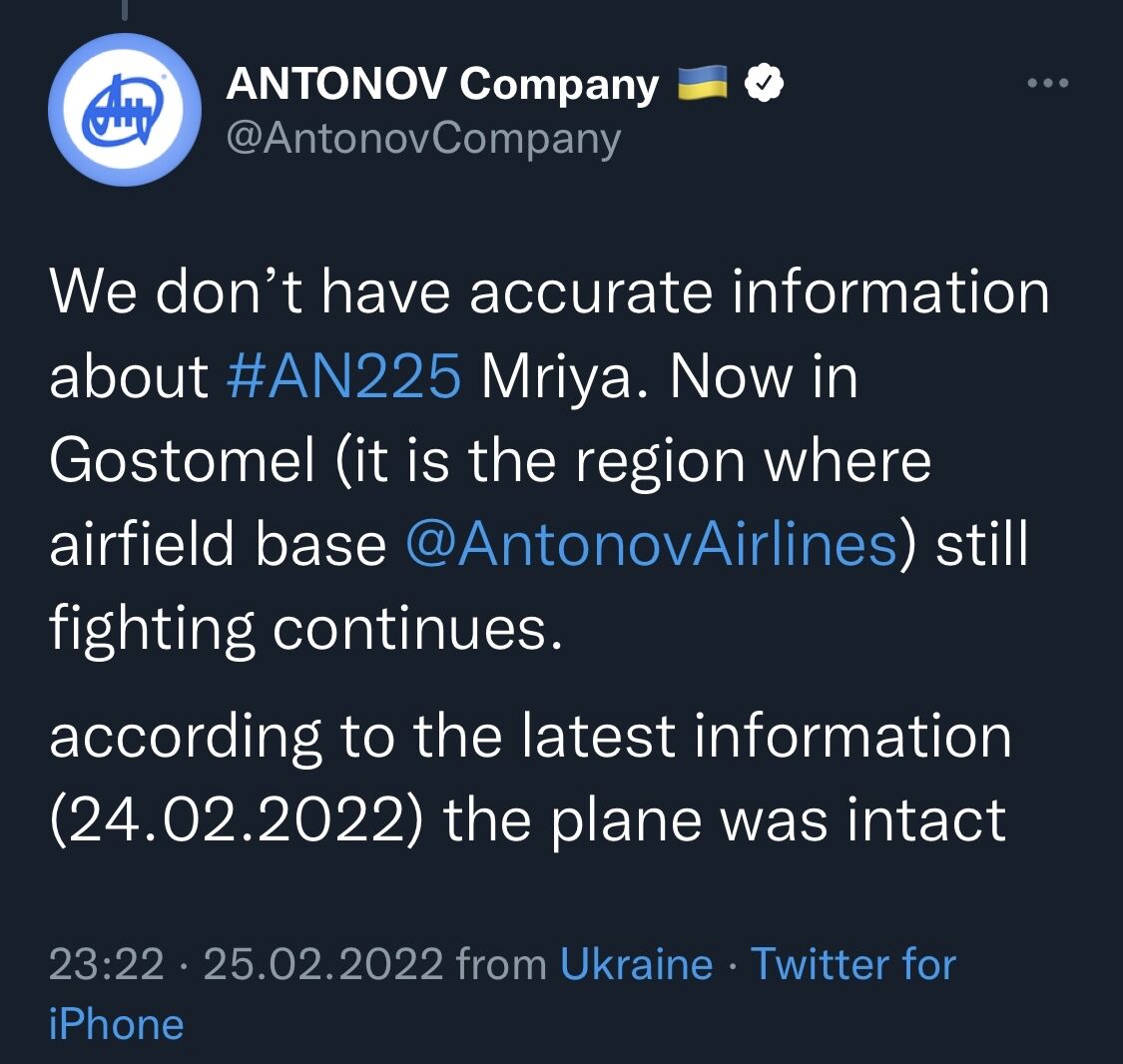Click the "We don't have accurate information" line
Image resolution: width=1123 pixels, height=1064 pixels.
point(549,293)
